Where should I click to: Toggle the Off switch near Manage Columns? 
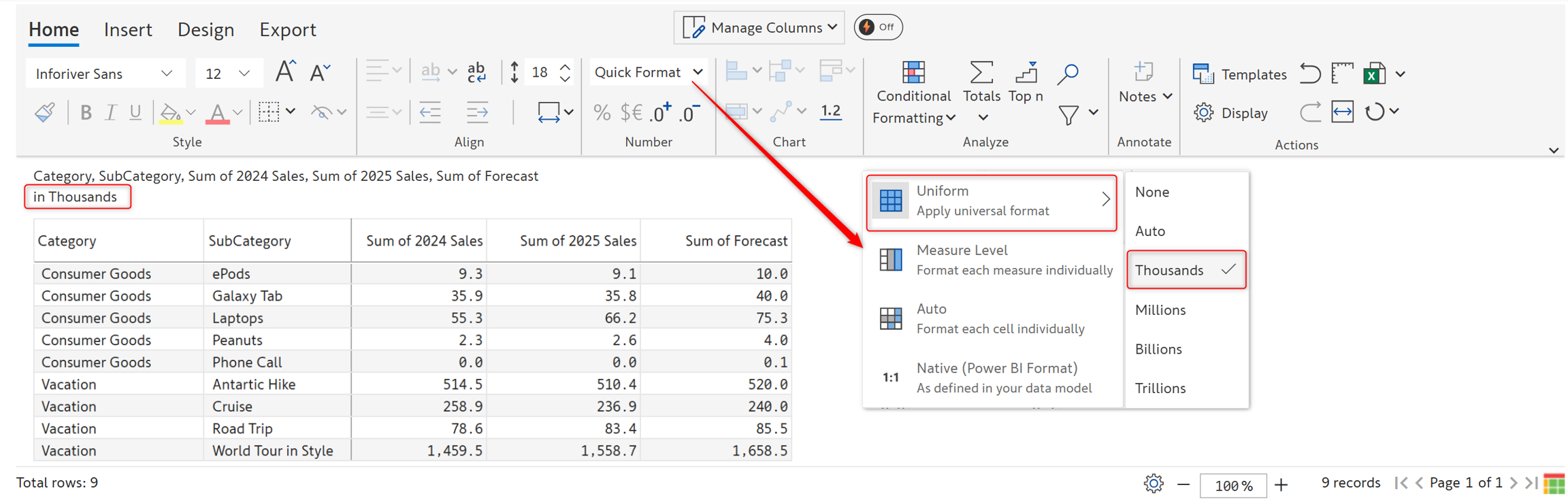click(x=878, y=27)
